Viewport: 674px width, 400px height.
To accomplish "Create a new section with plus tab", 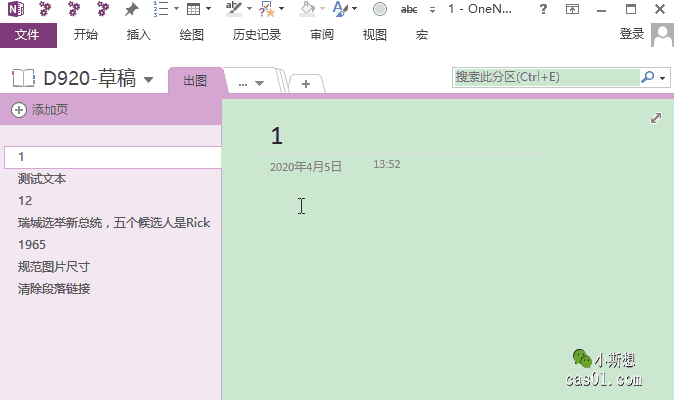I will coord(306,84).
